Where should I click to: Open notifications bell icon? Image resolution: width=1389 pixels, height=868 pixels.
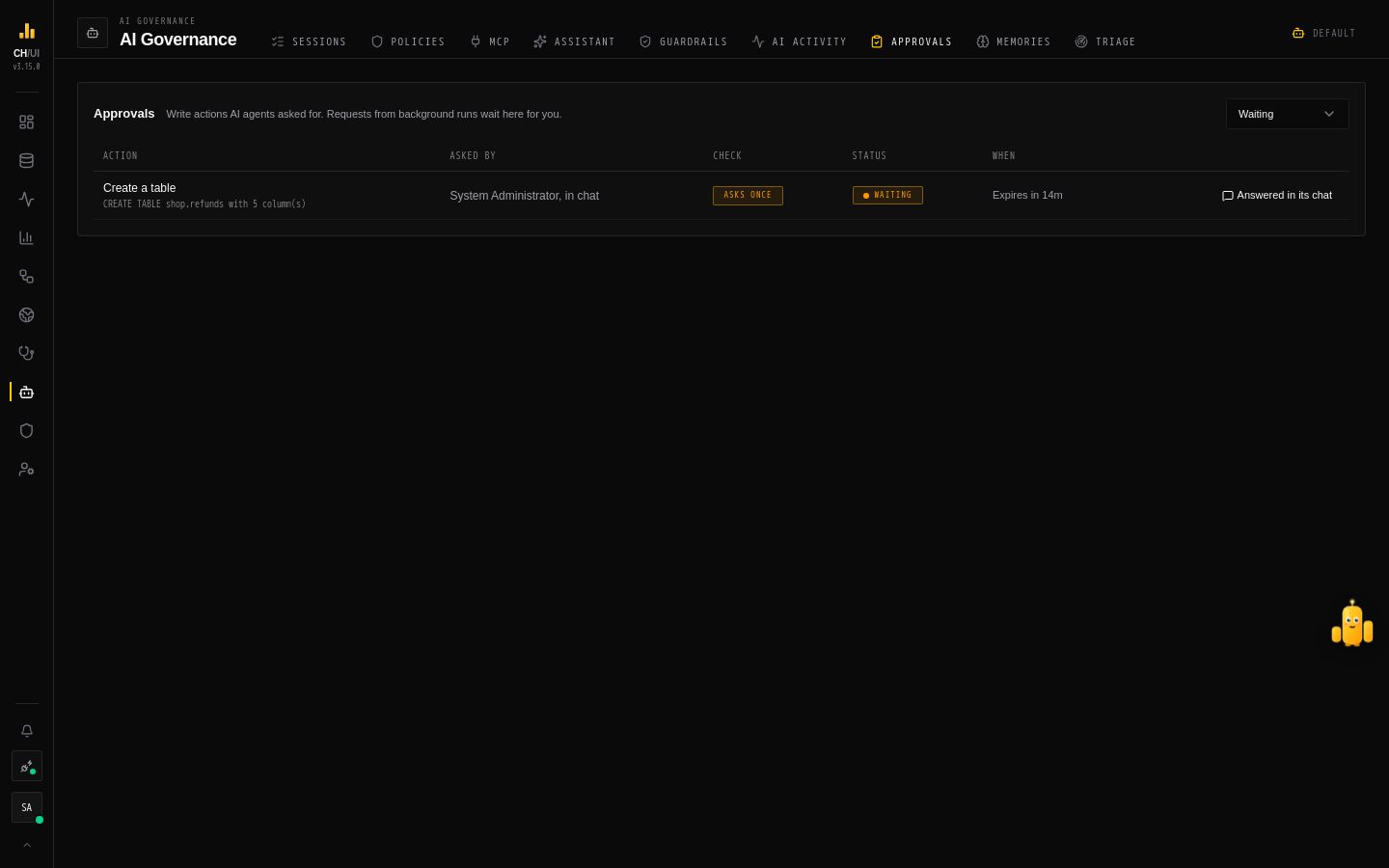(26, 731)
